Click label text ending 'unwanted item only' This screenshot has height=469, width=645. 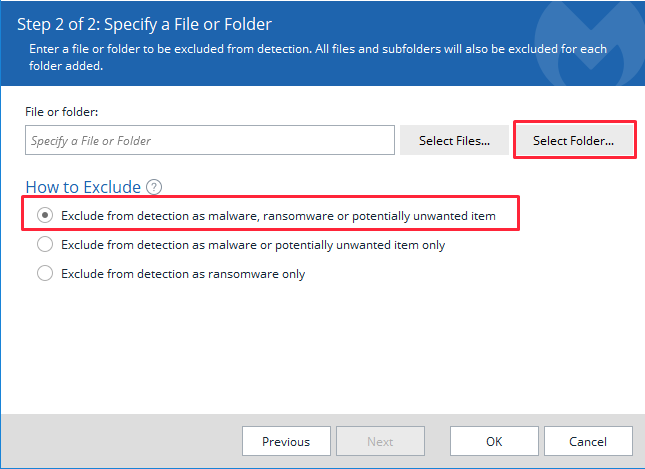click(253, 245)
